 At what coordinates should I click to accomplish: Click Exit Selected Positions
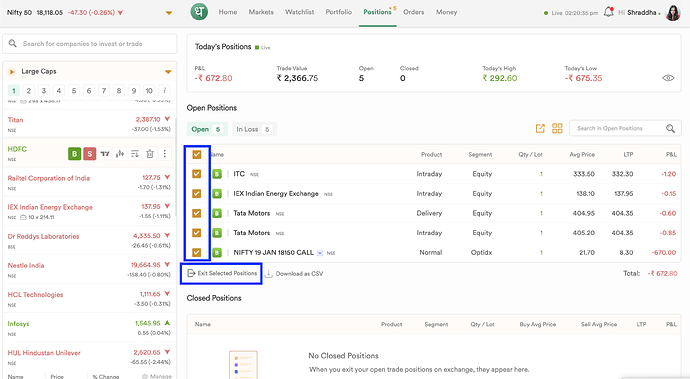pos(222,273)
